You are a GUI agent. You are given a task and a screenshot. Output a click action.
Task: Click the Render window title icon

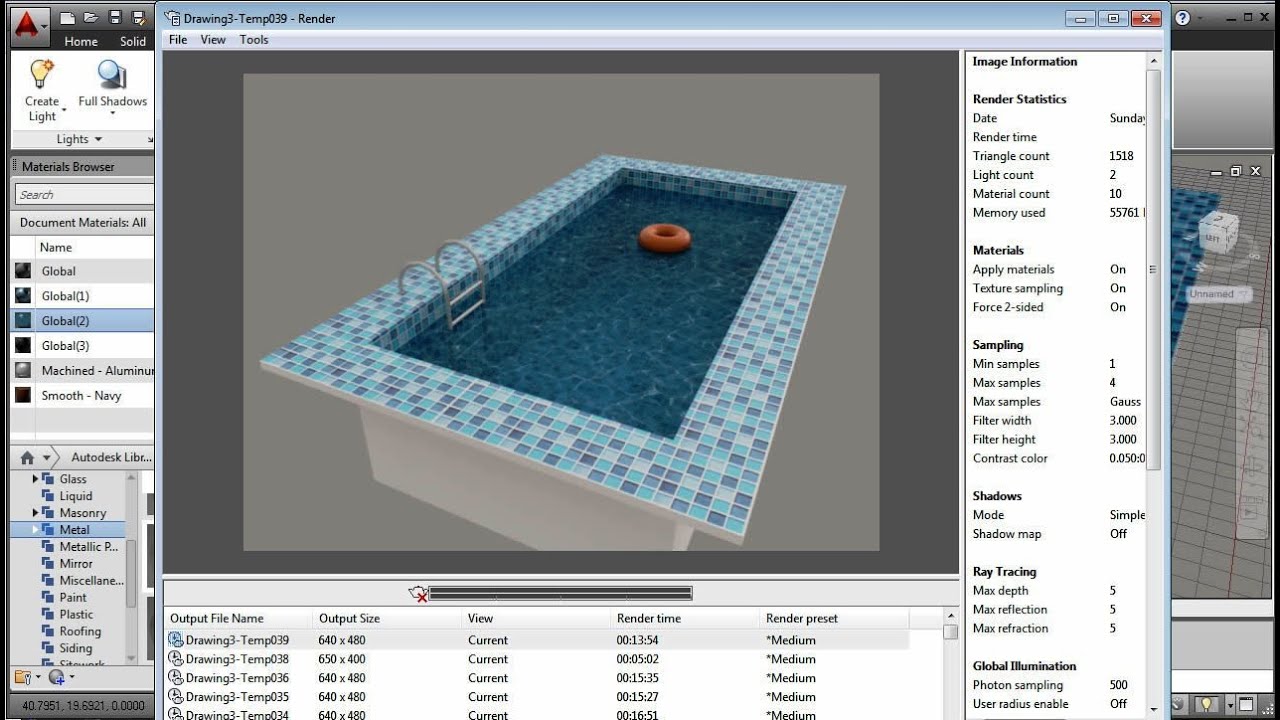(173, 18)
